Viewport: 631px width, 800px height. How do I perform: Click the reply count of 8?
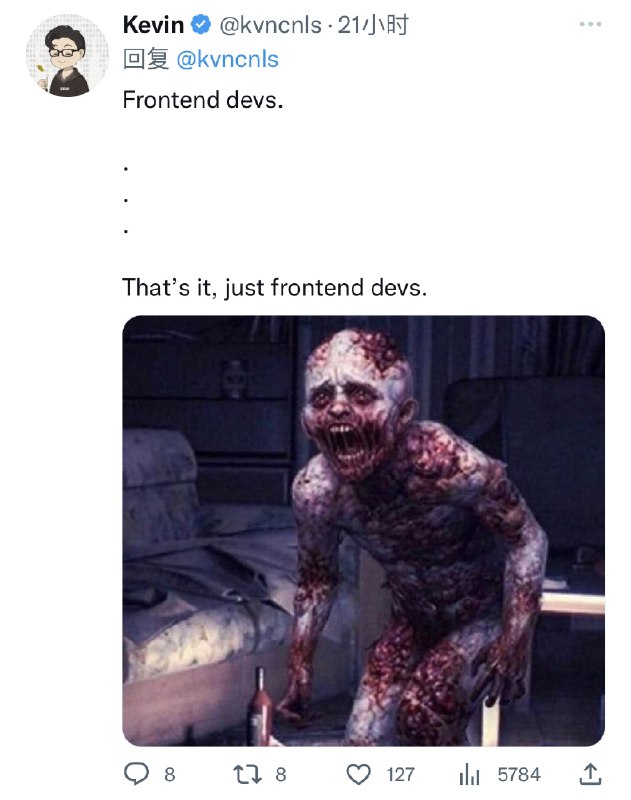[169, 774]
